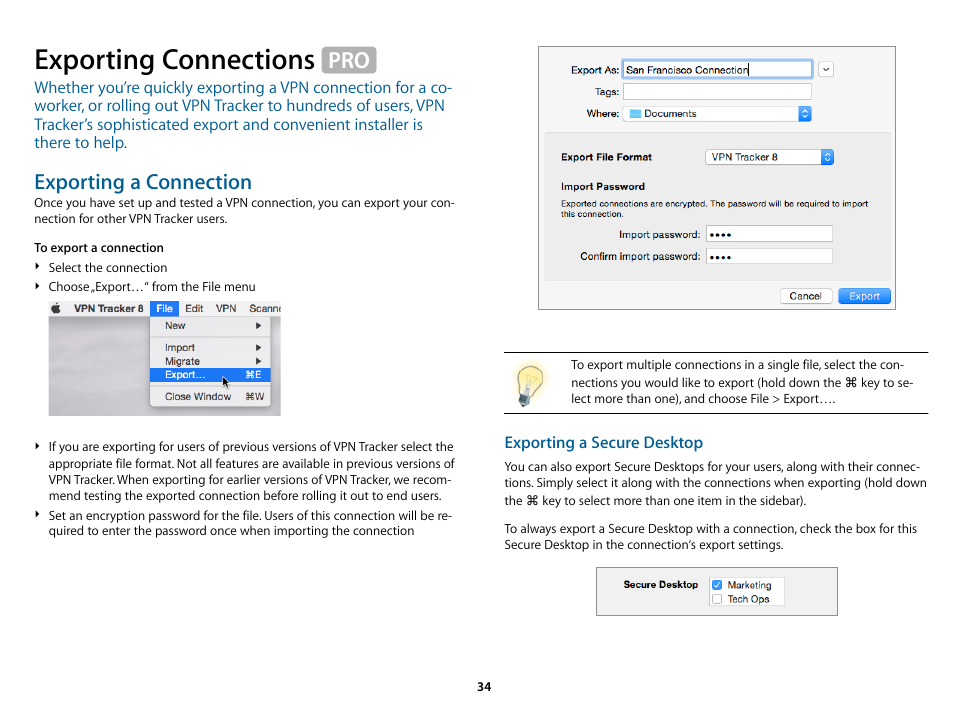The width and height of the screenshot is (954, 724).
Task: Open the Scanner menu in the menu bar
Action: [x=265, y=308]
